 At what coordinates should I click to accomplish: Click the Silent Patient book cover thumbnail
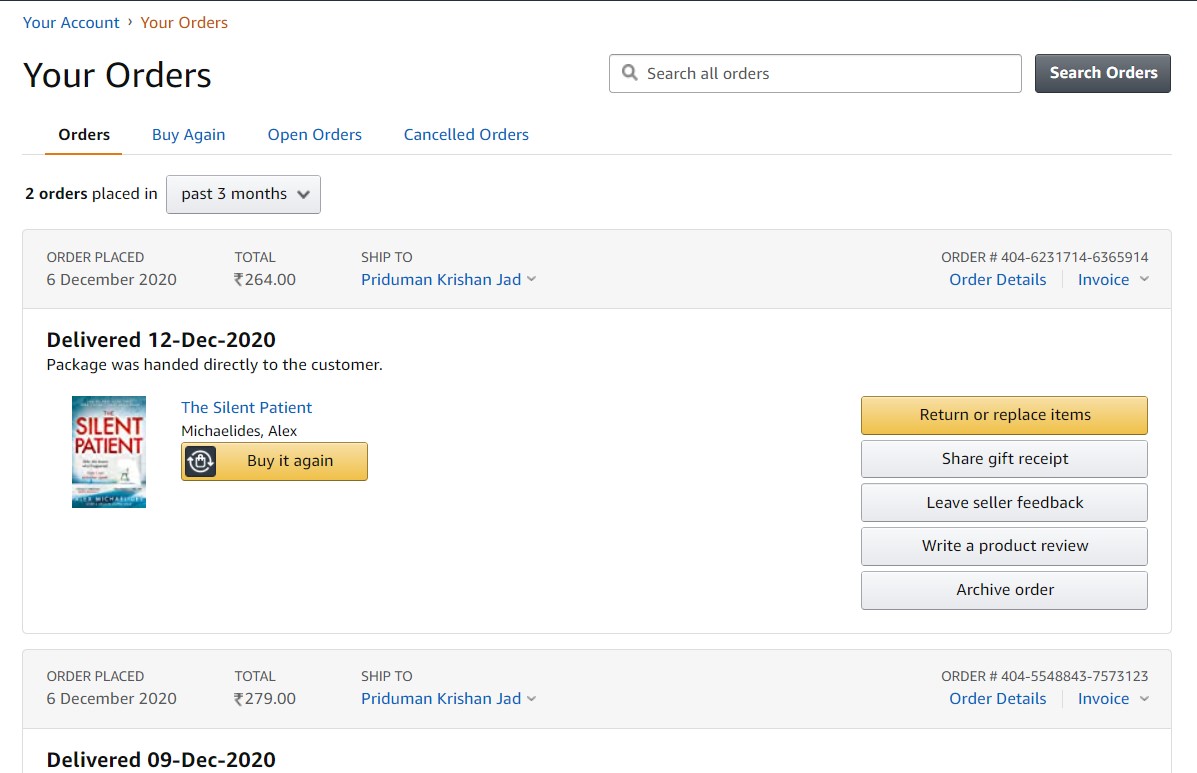click(108, 451)
